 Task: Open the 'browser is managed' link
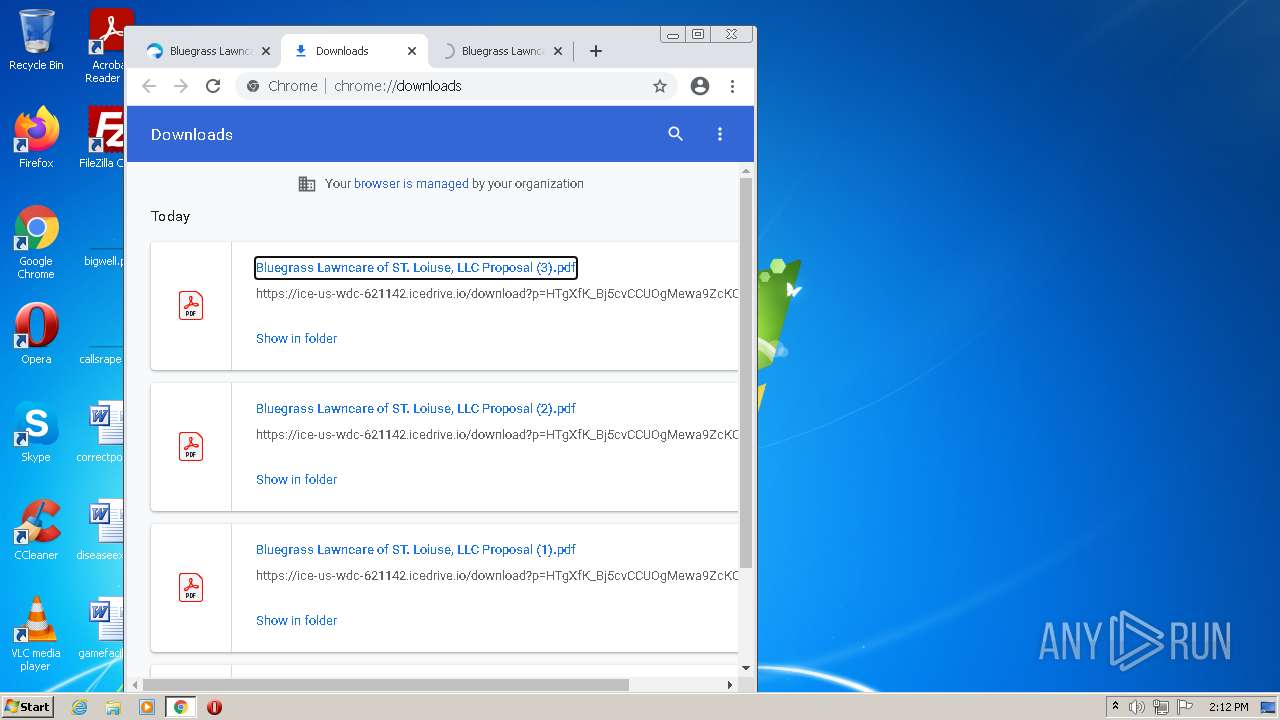pos(411,184)
